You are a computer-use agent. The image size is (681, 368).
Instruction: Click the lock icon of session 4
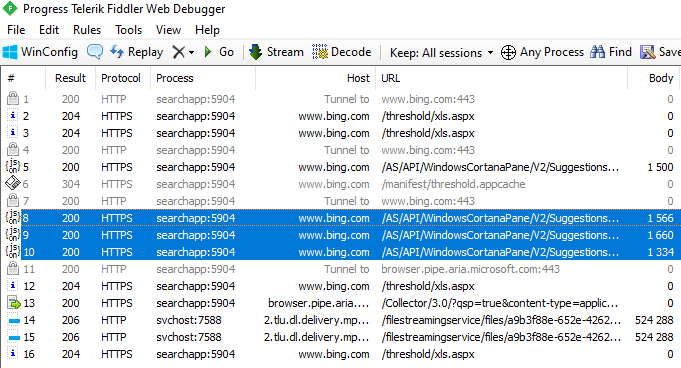coord(13,149)
